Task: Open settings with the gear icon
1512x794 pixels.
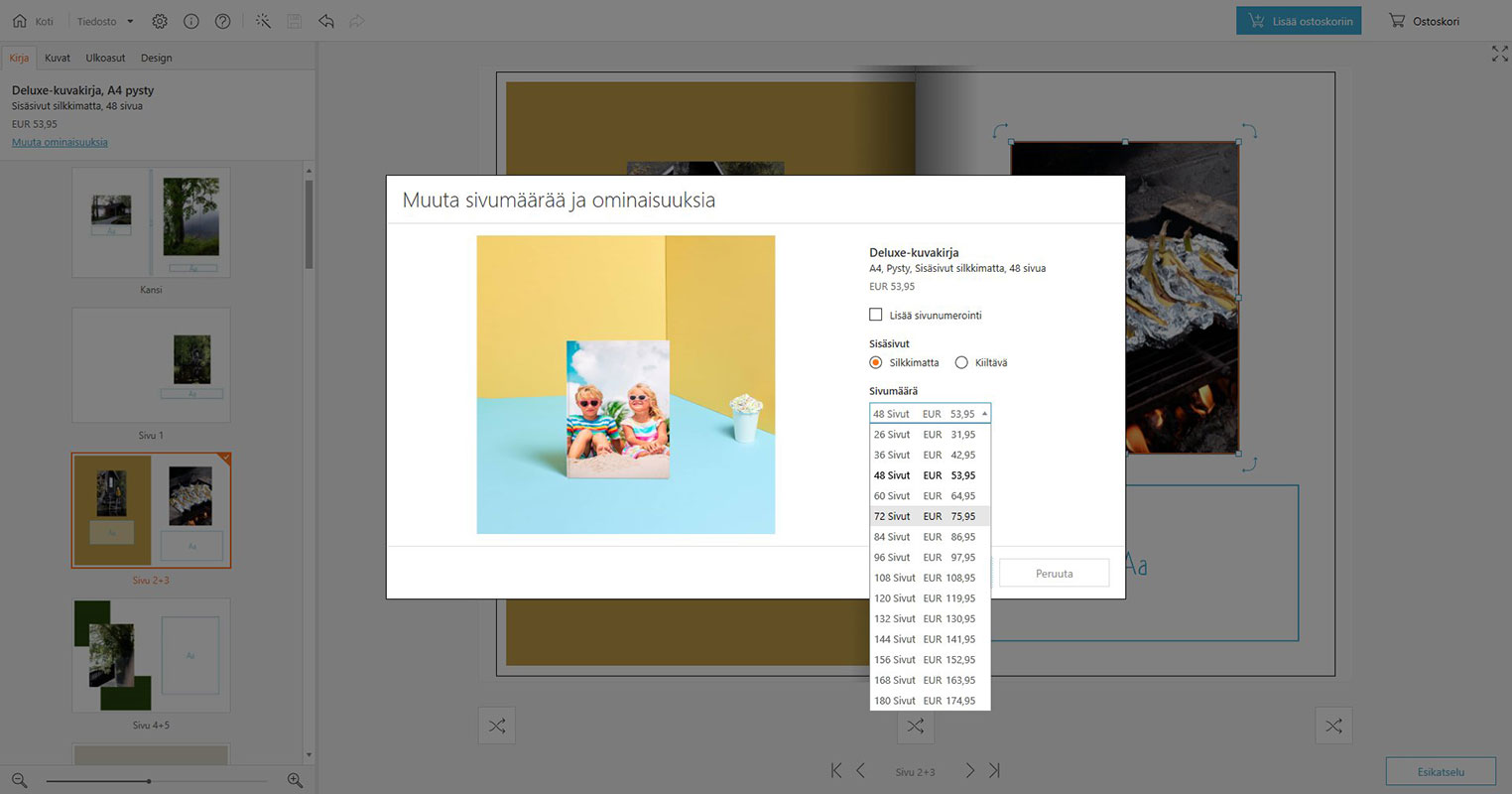Action: click(x=160, y=21)
